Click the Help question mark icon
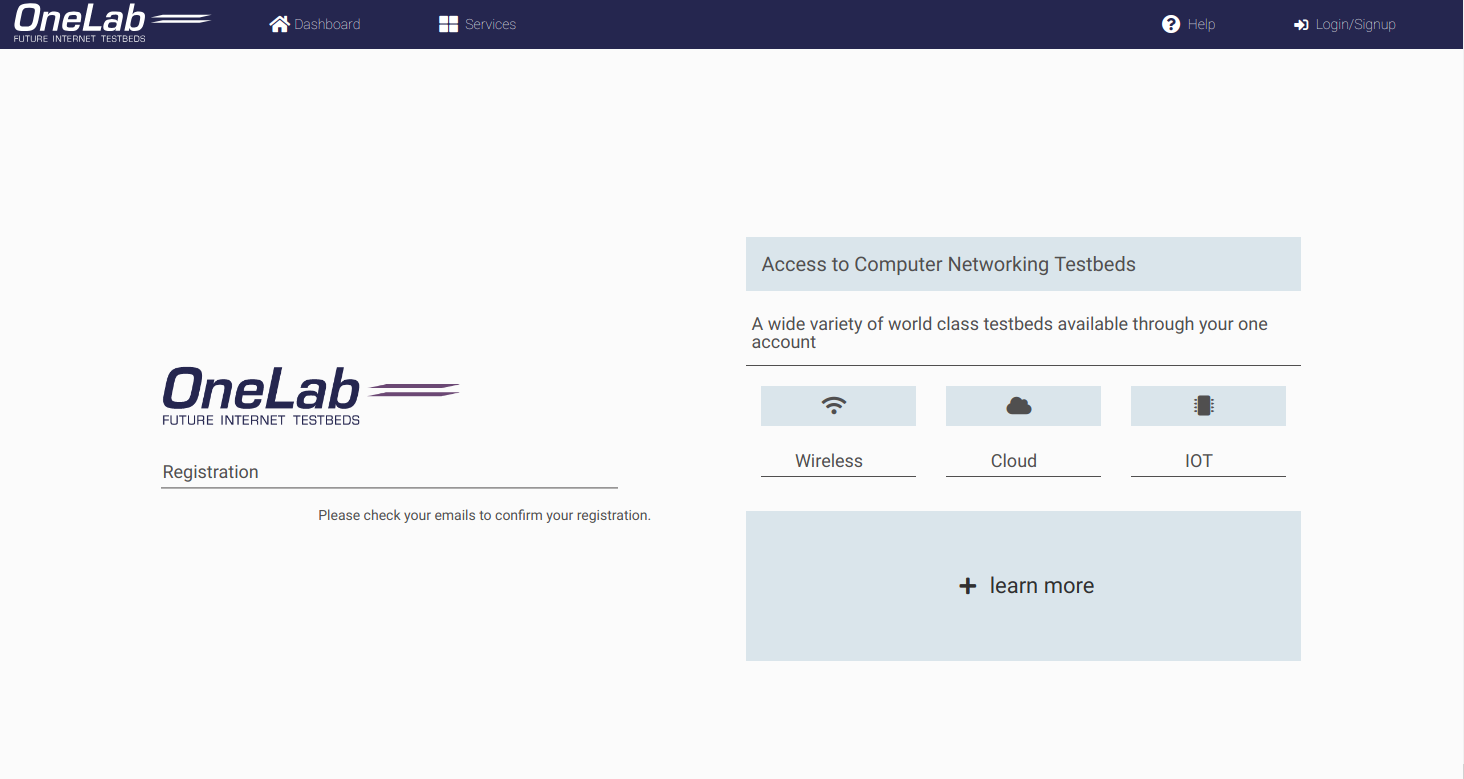Screen dimensions: 1464x779 click(1171, 24)
